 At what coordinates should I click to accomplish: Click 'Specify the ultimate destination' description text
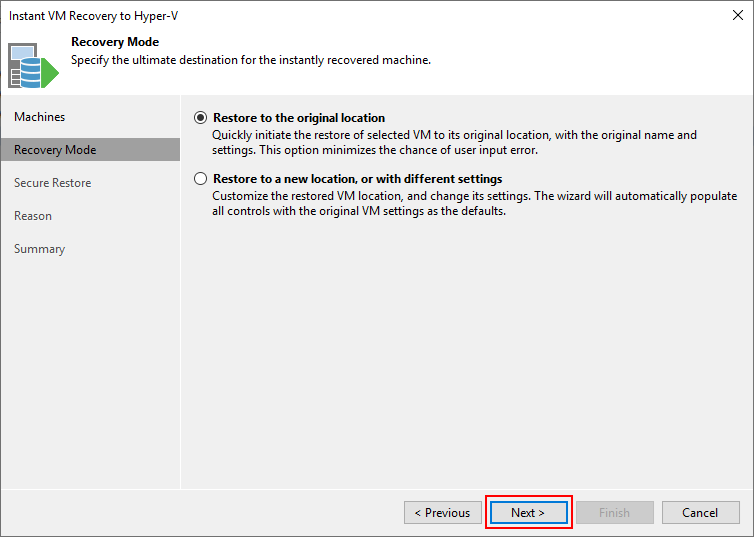pyautogui.click(x=251, y=60)
